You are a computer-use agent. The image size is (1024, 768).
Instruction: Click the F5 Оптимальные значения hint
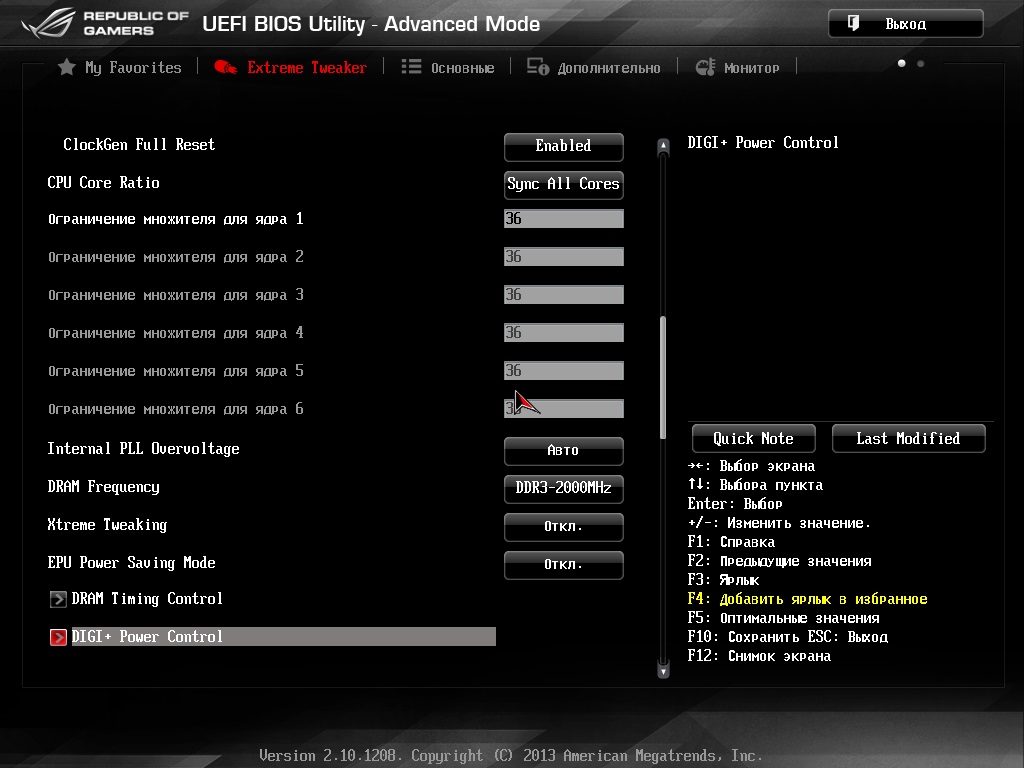point(783,618)
